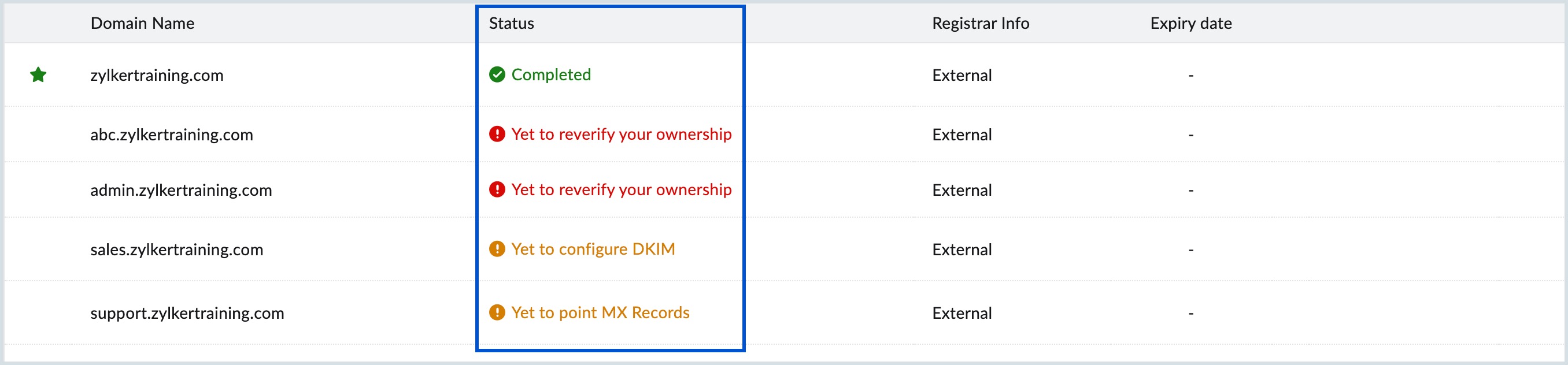Click the Completed status text
Image resolution: width=1568 pixels, height=365 pixels.
coord(550,75)
